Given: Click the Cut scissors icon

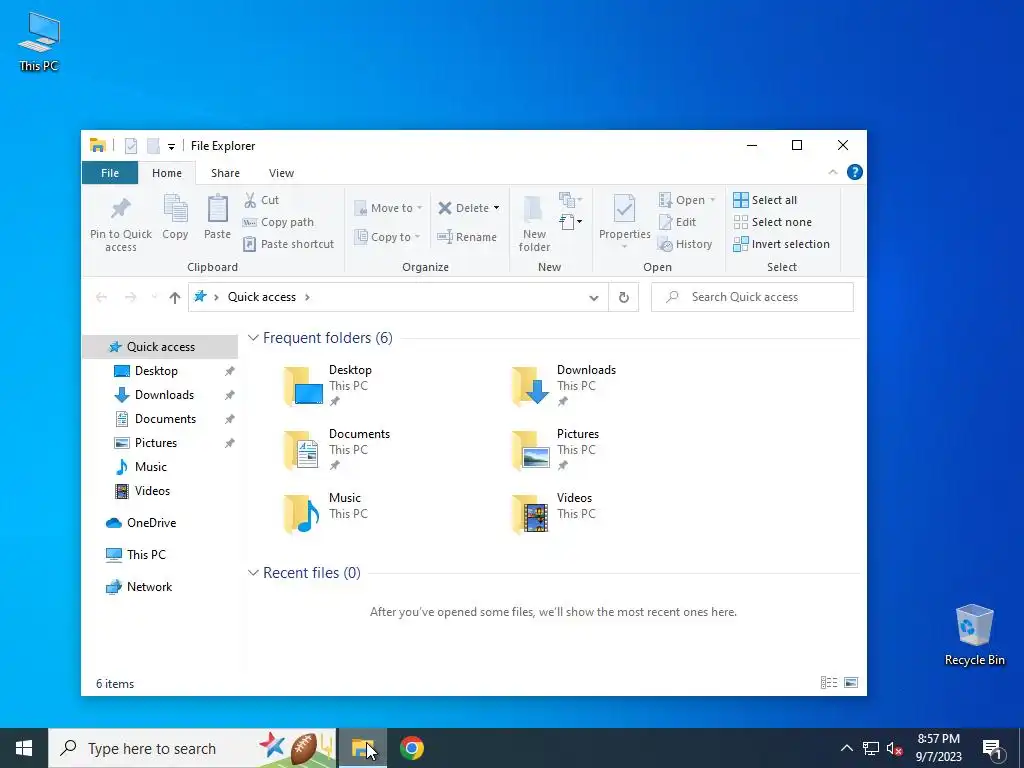Looking at the screenshot, I should click(x=250, y=200).
